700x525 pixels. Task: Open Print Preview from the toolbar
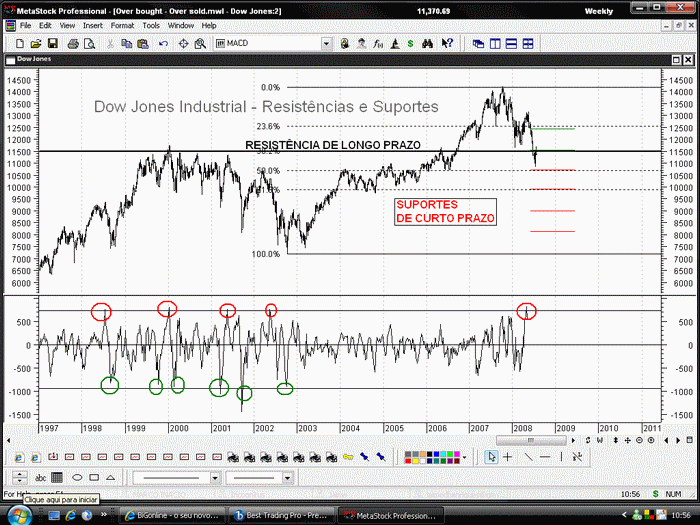89,43
